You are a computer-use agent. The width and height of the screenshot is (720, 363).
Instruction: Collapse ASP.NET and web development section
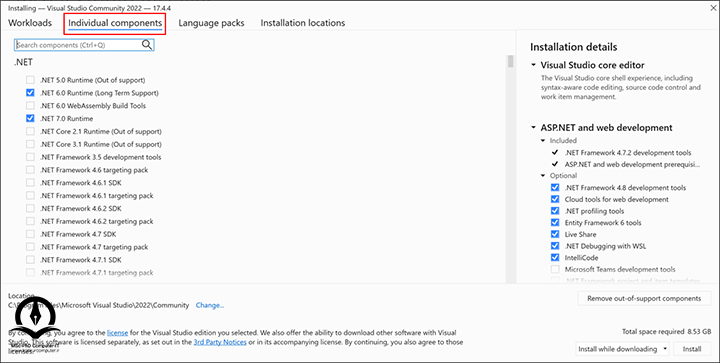pos(533,128)
